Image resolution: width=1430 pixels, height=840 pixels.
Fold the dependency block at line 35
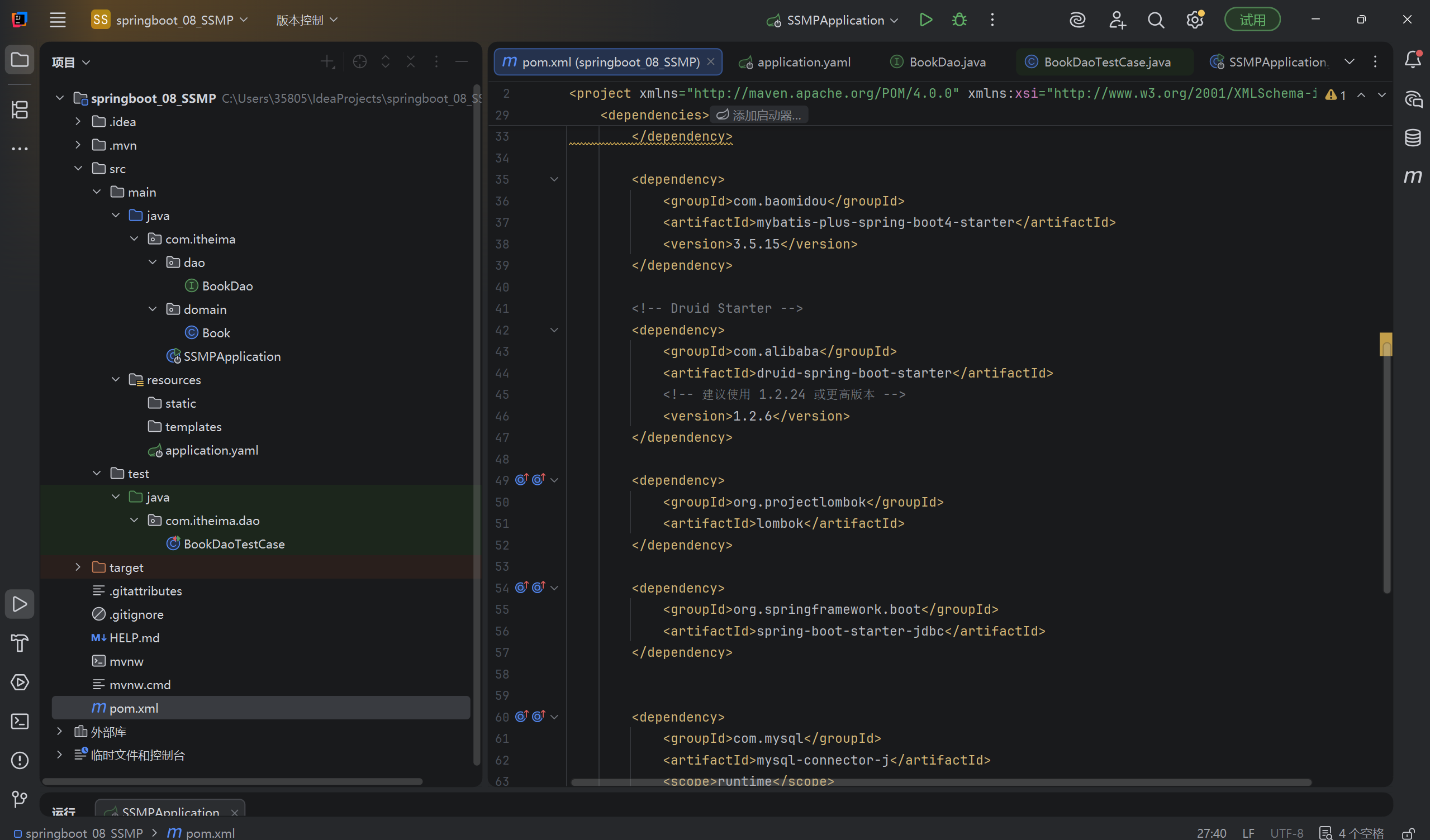pos(554,179)
